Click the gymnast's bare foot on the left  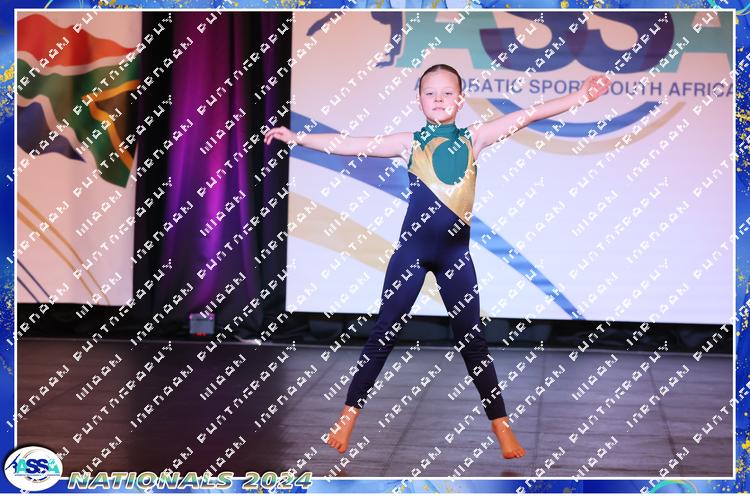tap(343, 430)
